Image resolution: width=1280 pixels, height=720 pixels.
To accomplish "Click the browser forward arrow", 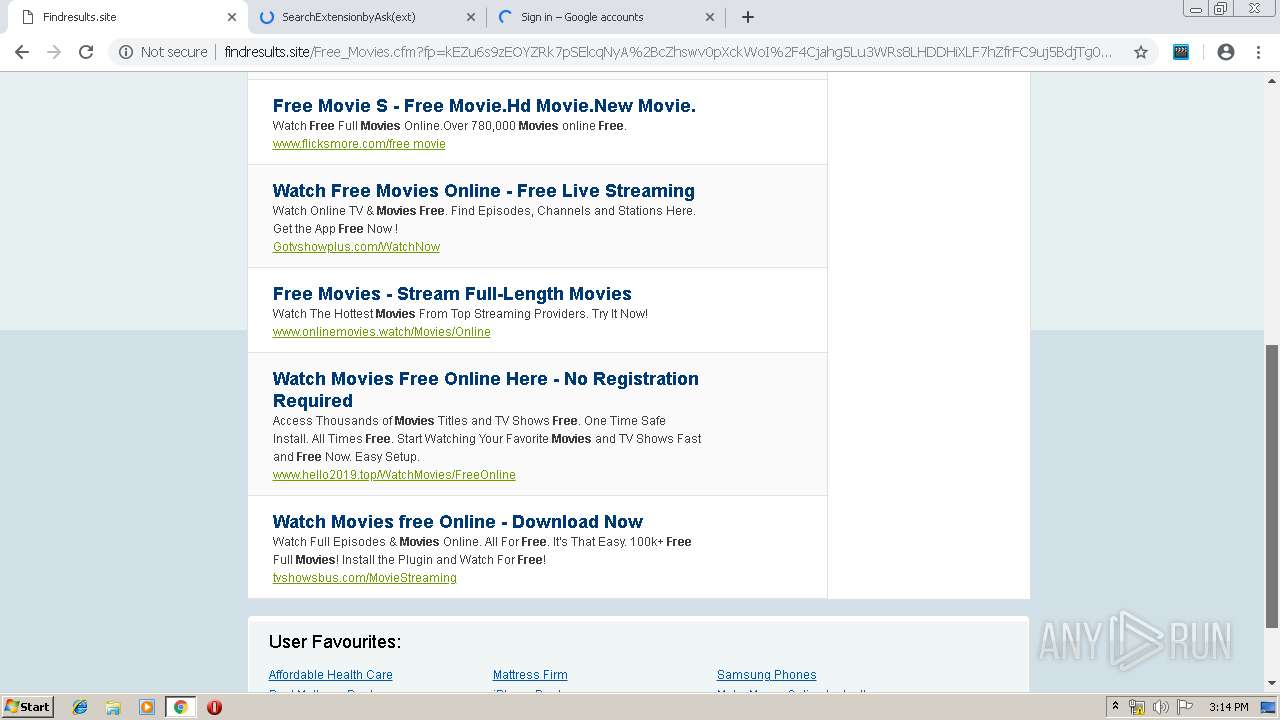I will (54, 52).
